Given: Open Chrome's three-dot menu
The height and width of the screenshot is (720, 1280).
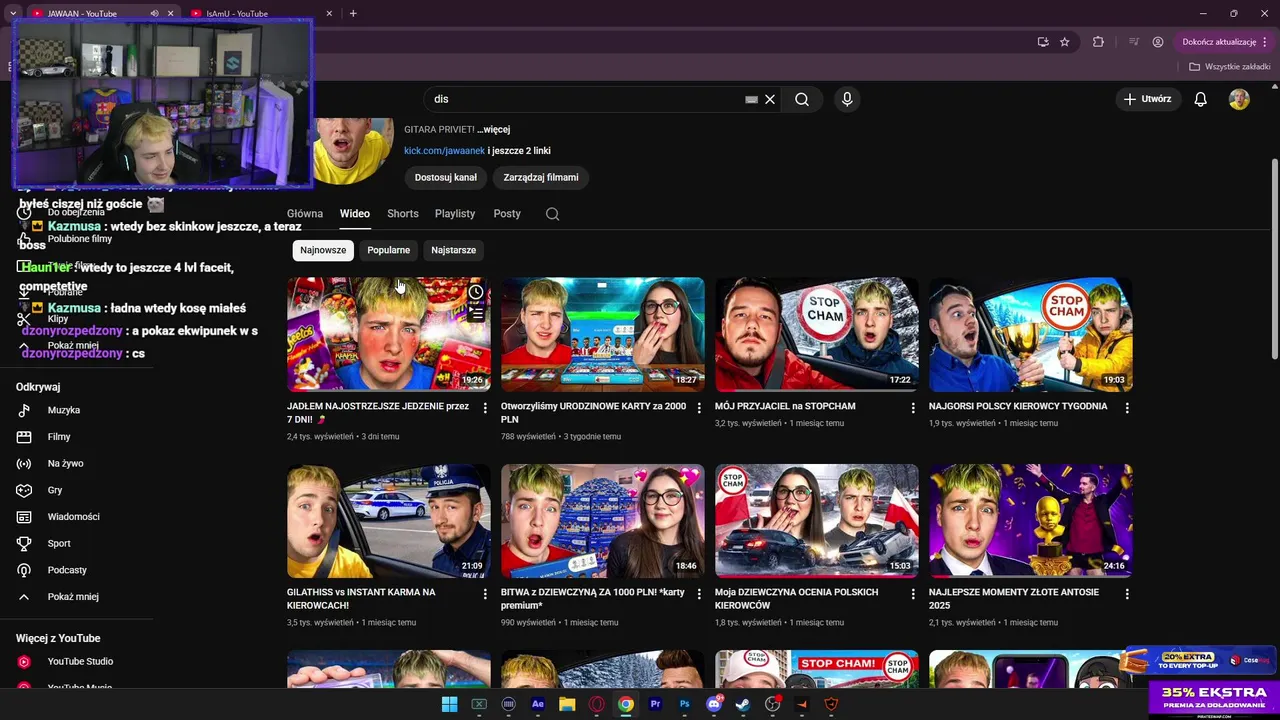Looking at the screenshot, I should [x=1265, y=42].
